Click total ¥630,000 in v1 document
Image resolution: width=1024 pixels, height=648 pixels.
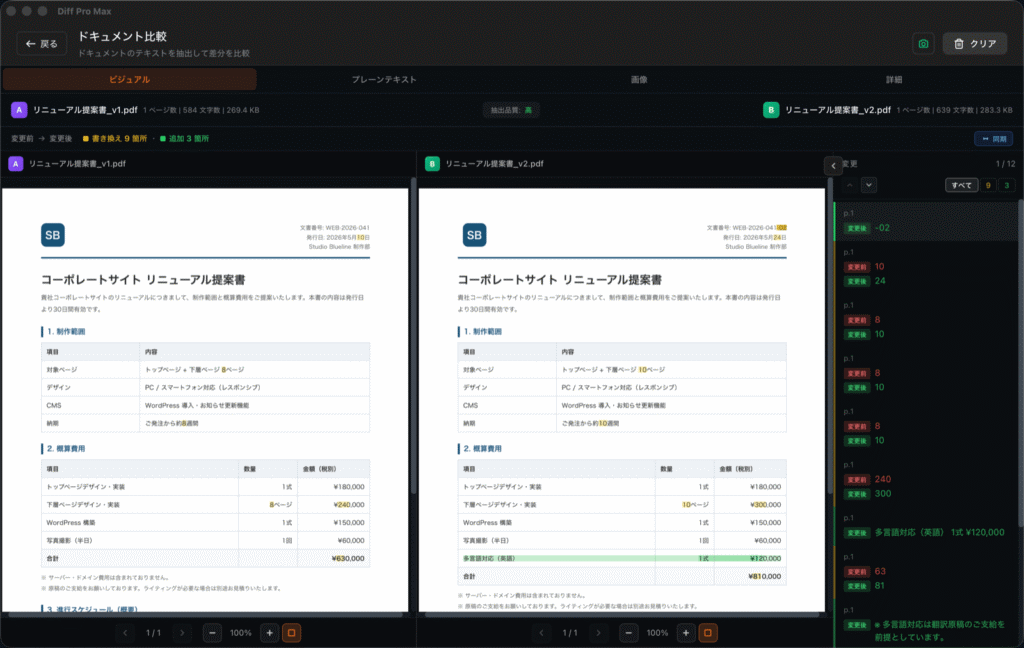coord(348,559)
